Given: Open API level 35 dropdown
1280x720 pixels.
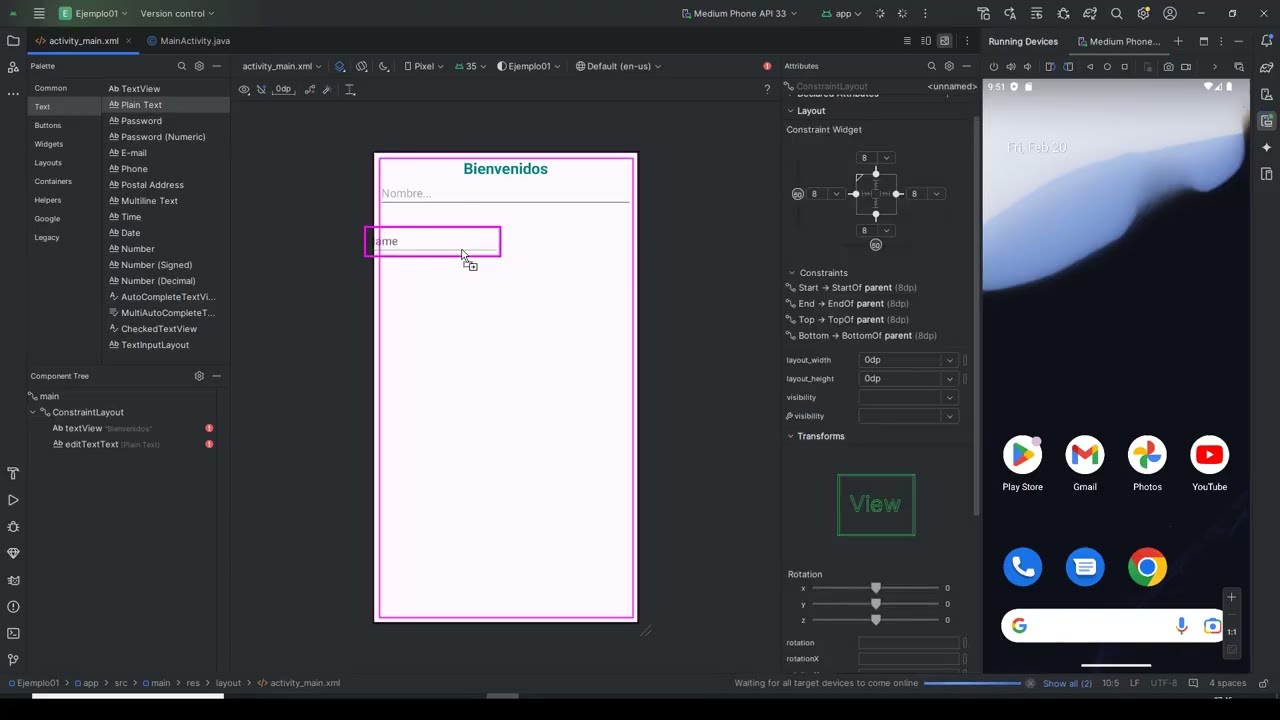Looking at the screenshot, I should point(470,66).
